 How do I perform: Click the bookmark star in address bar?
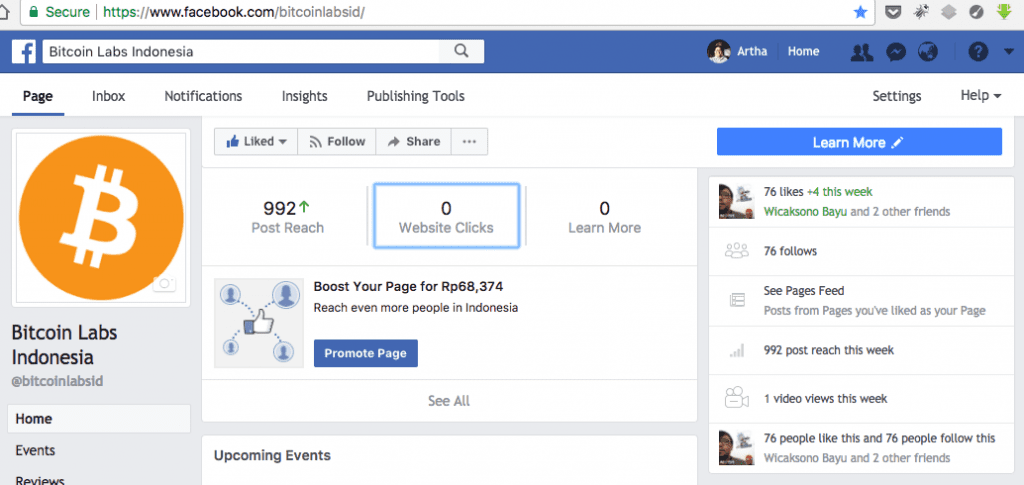pyautogui.click(x=860, y=12)
